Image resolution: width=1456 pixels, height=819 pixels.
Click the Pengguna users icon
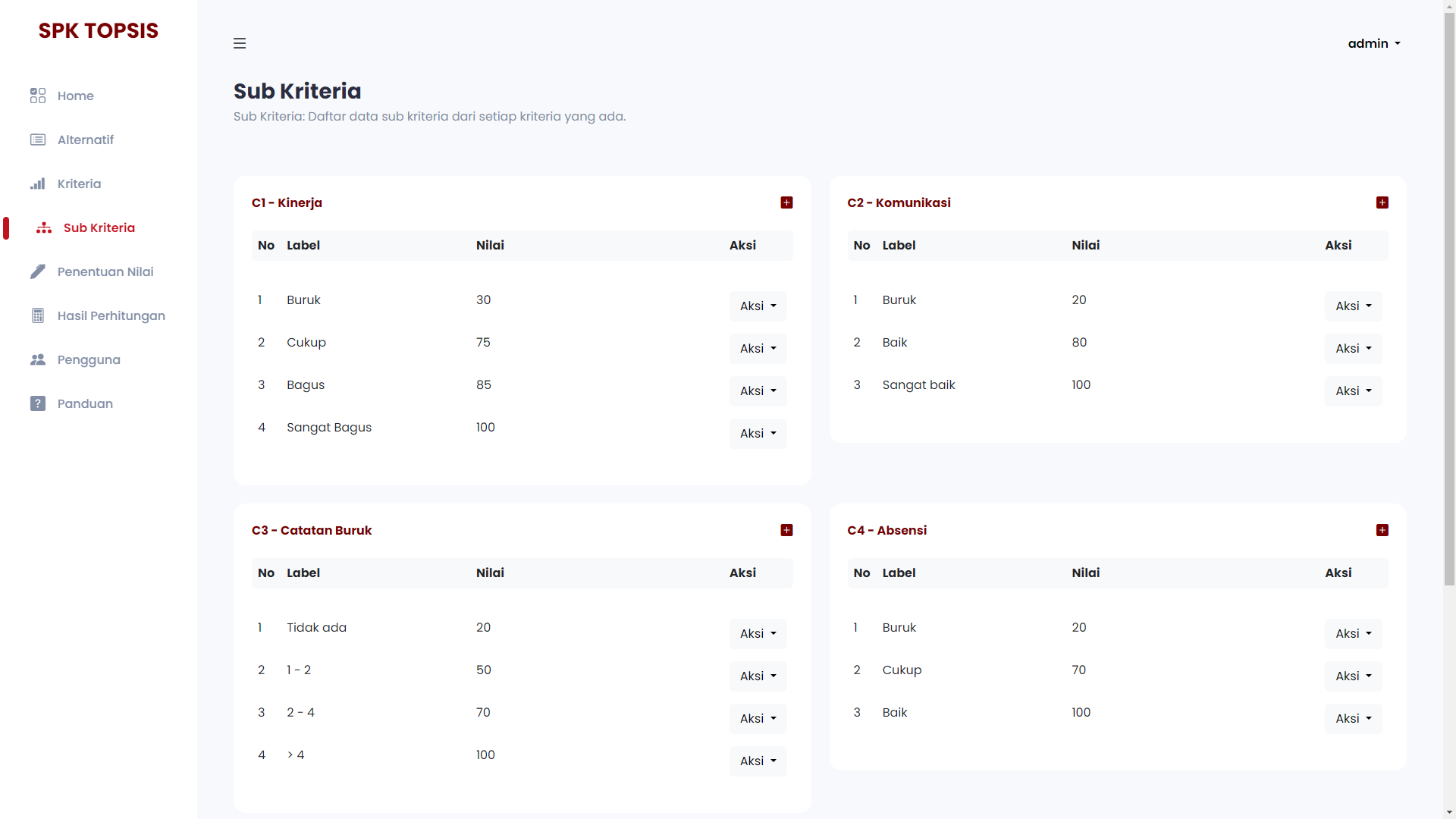coord(38,359)
